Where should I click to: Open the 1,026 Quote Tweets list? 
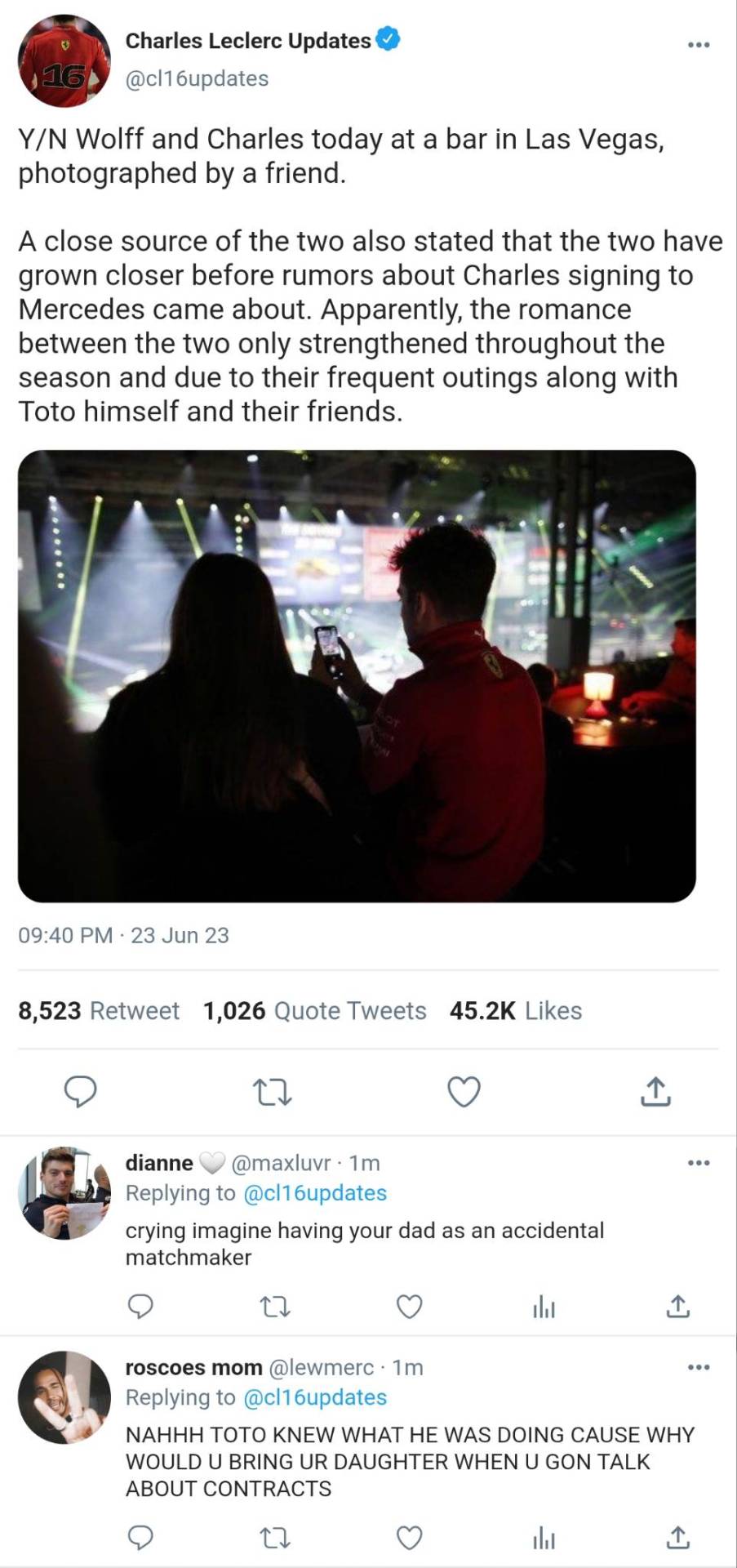point(315,1011)
